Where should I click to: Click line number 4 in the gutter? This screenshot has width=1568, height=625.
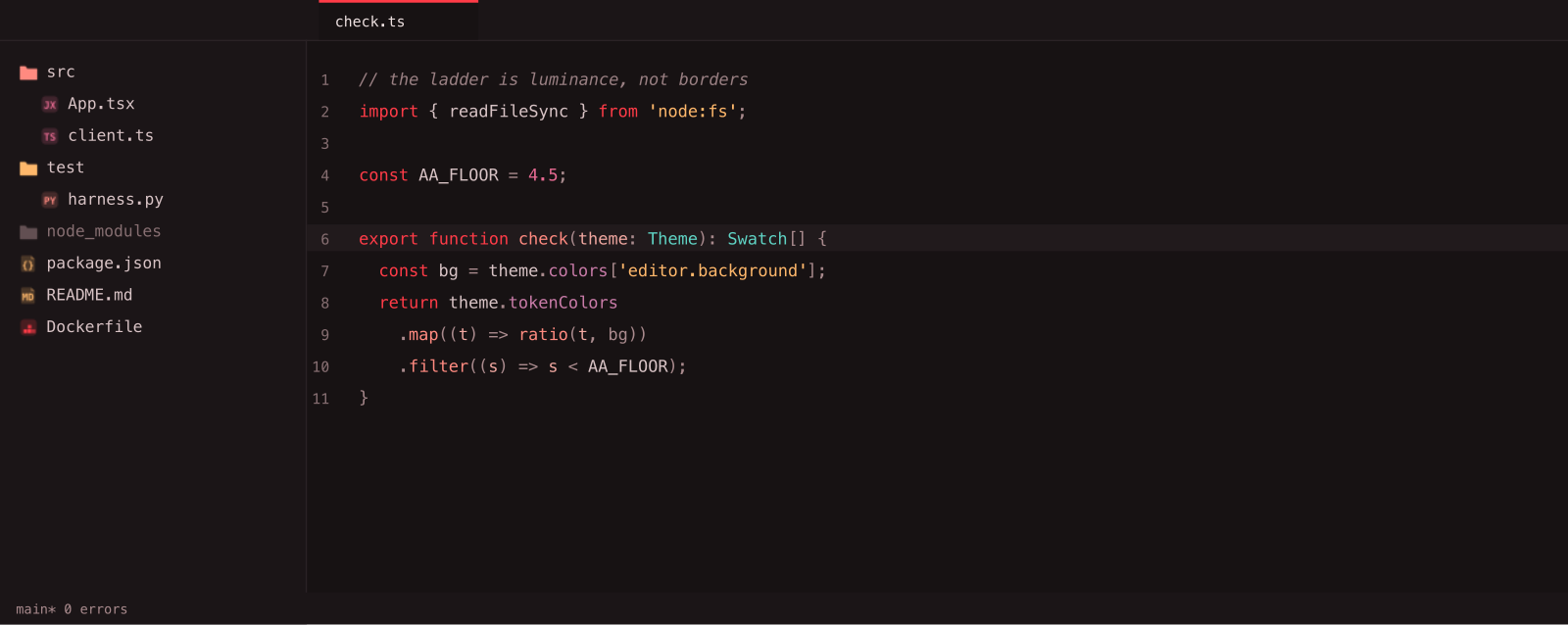pyautogui.click(x=324, y=175)
